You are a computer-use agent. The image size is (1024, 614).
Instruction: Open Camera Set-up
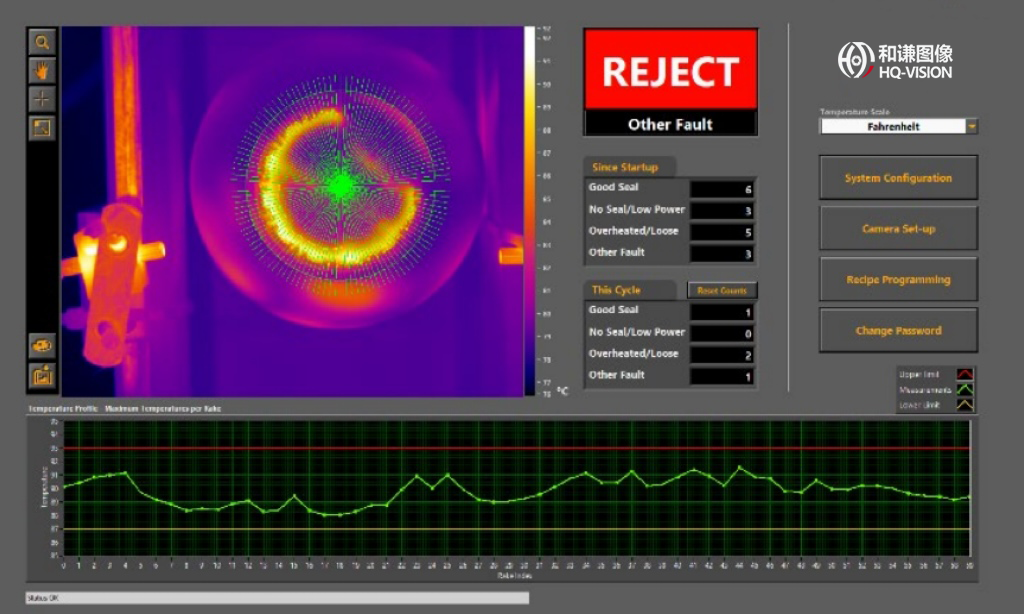pos(898,229)
